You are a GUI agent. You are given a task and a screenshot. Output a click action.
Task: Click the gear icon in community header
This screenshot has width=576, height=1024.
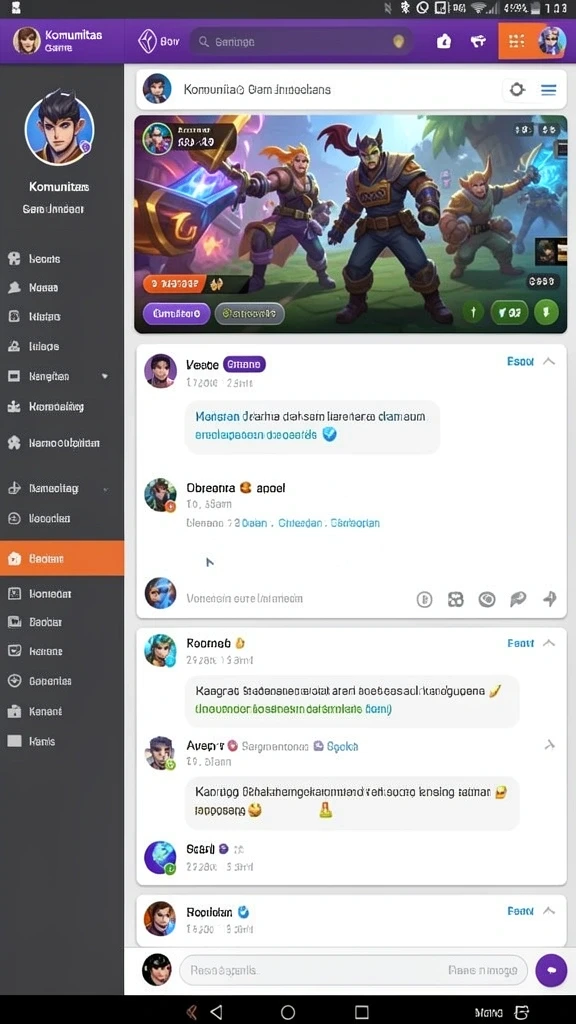click(517, 89)
